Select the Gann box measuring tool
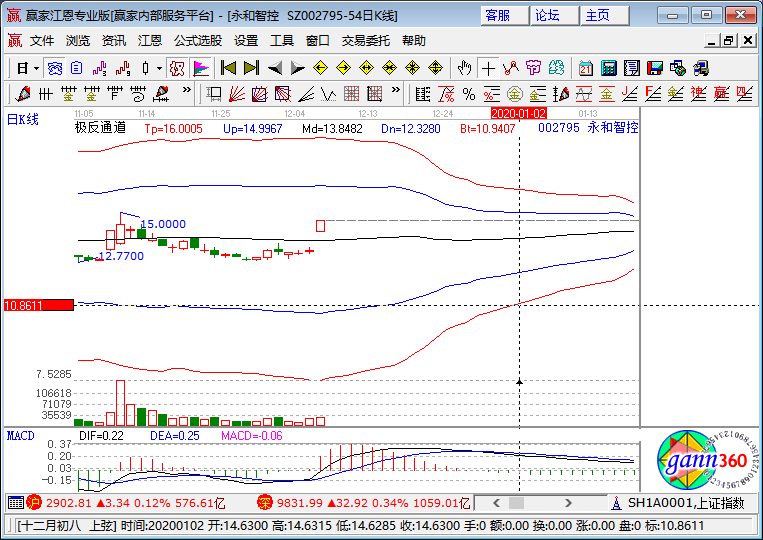763x540 pixels. [x=214, y=93]
